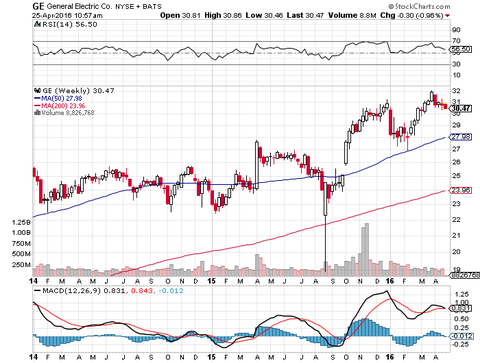
Task: Click the MACD scale label 1.25
Action: pyautogui.click(x=462, y=294)
